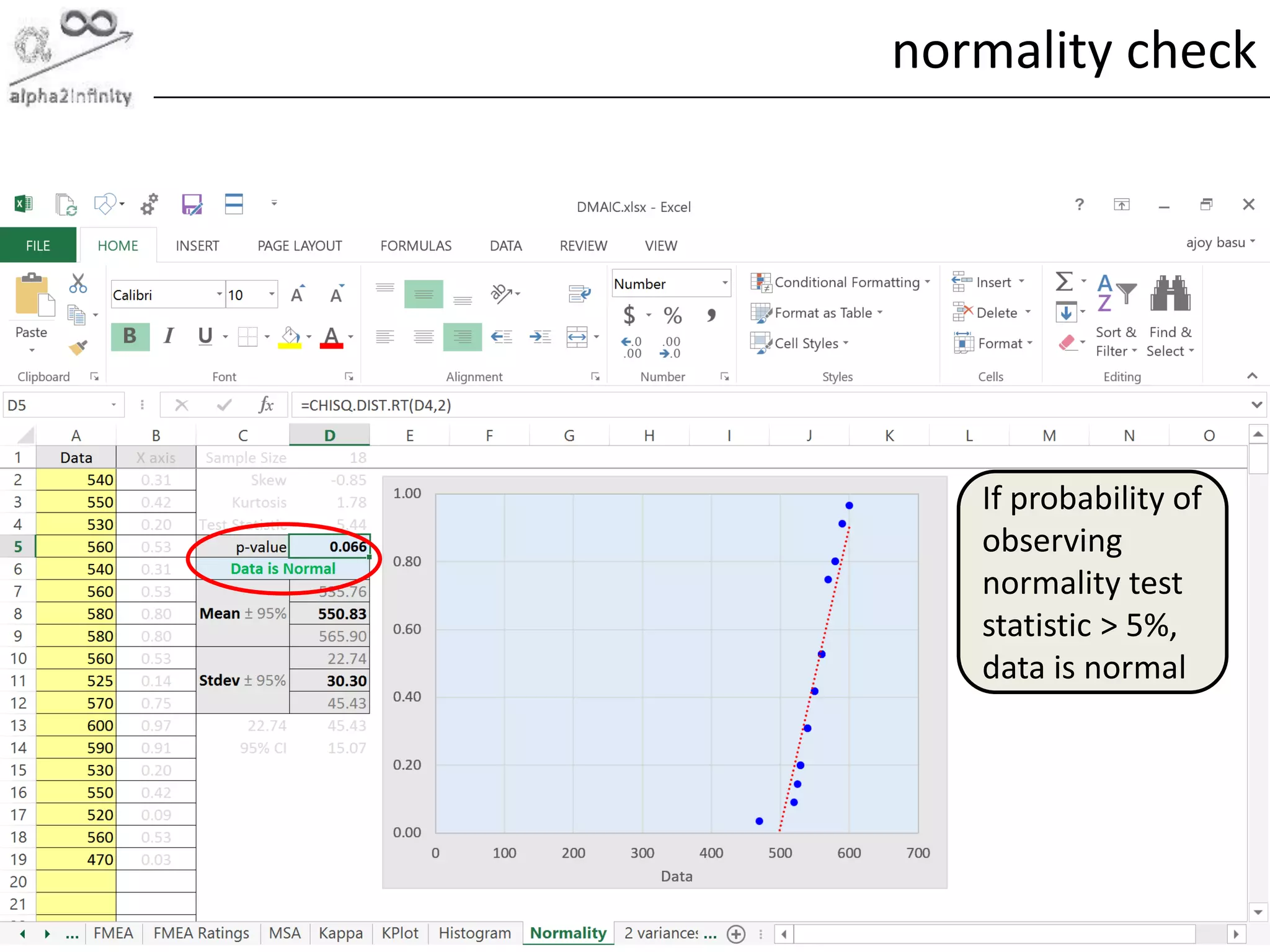Image resolution: width=1270 pixels, height=952 pixels.
Task: Collapse the ribbon with the caret
Action: coord(1252,376)
